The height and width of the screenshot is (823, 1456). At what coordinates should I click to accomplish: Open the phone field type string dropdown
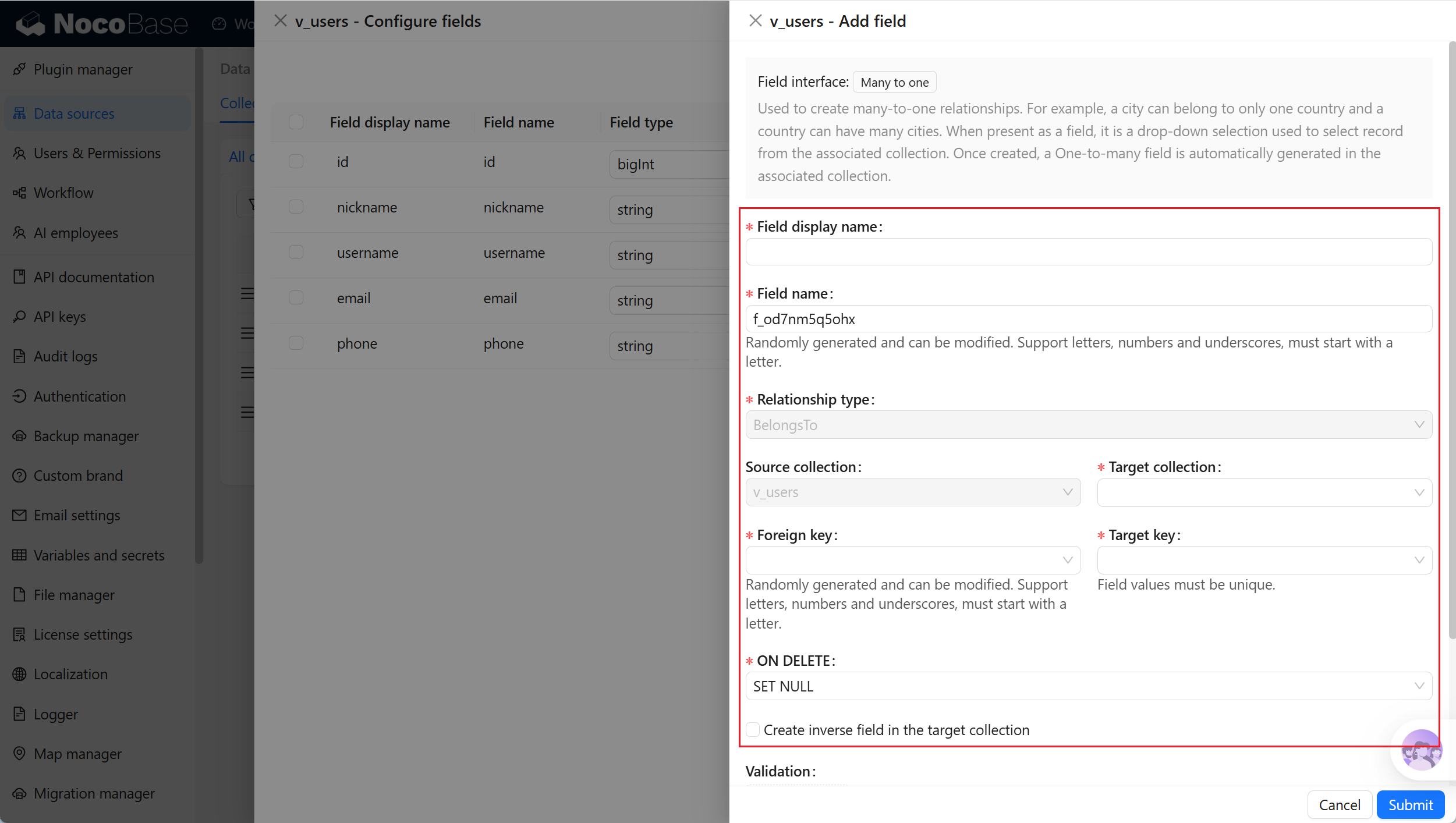pos(669,346)
